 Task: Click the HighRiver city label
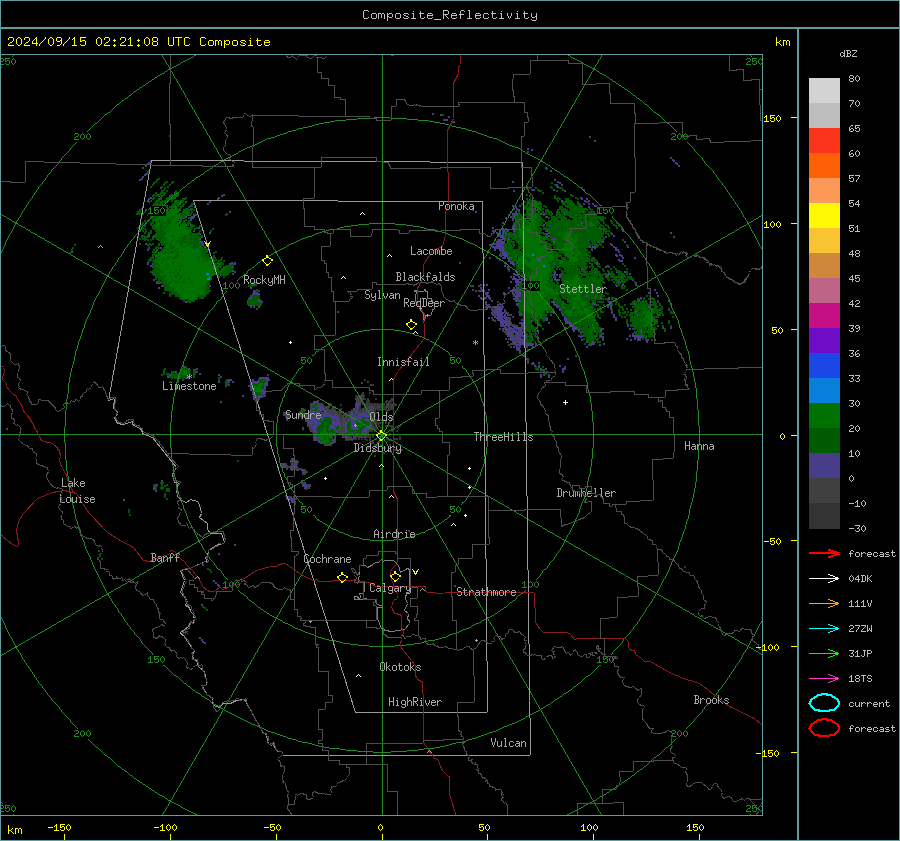tap(415, 702)
